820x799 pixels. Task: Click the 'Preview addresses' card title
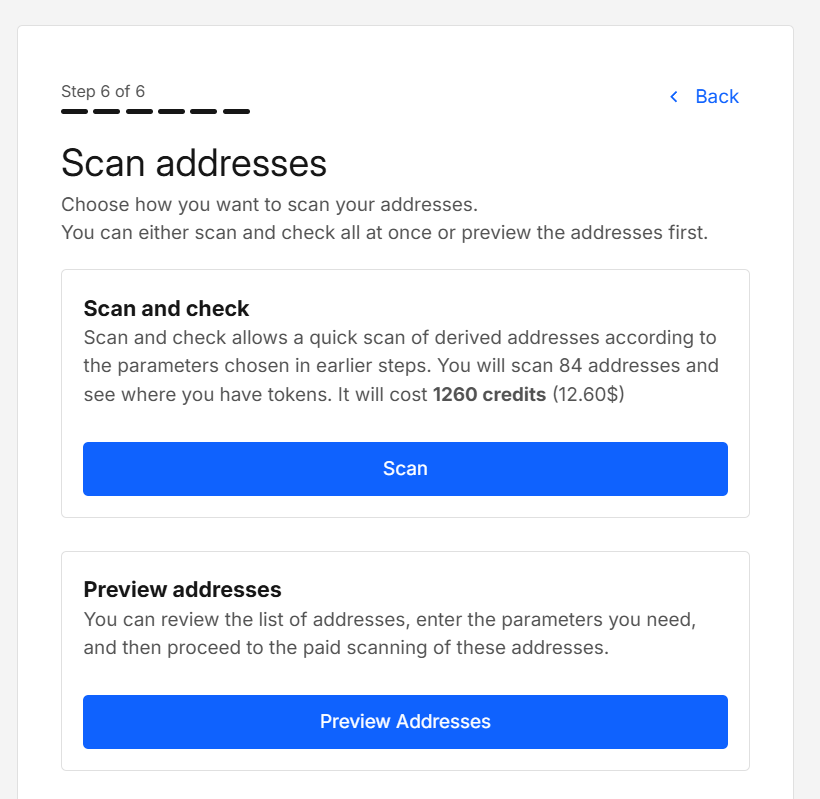pos(182,589)
